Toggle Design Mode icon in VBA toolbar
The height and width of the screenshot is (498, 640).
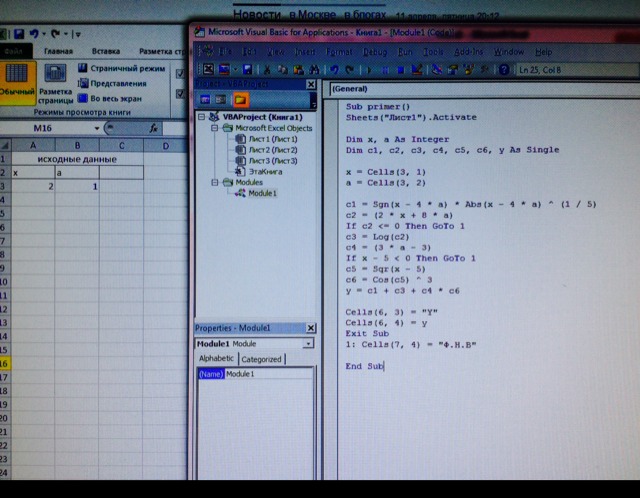pos(416,70)
